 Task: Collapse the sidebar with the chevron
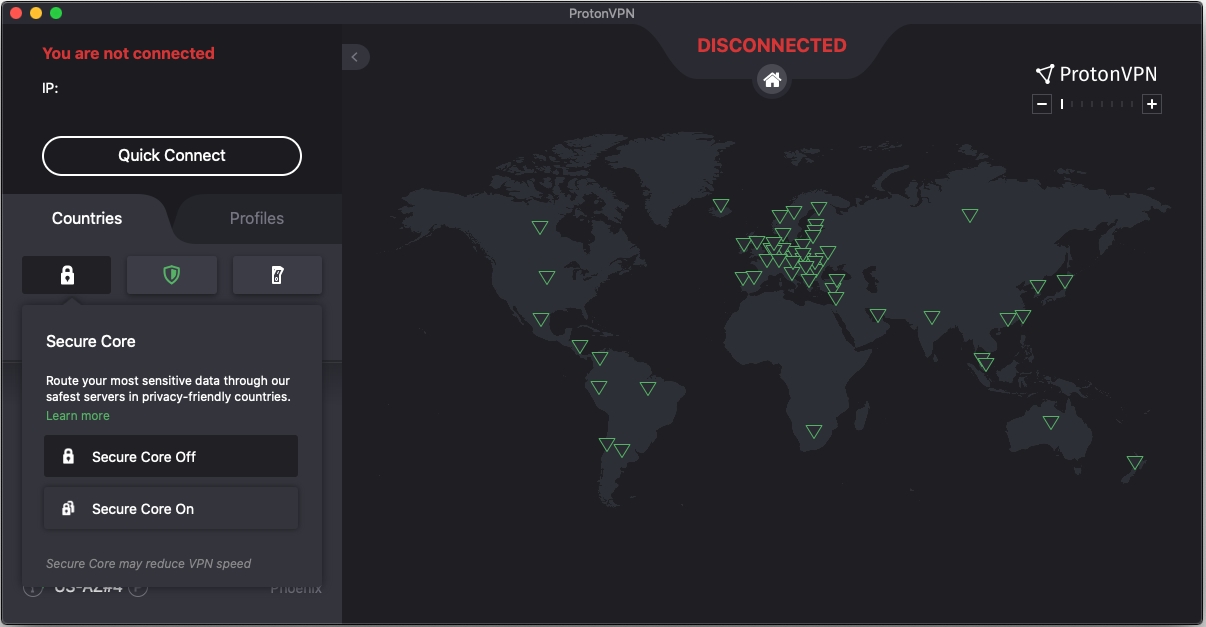(x=356, y=57)
